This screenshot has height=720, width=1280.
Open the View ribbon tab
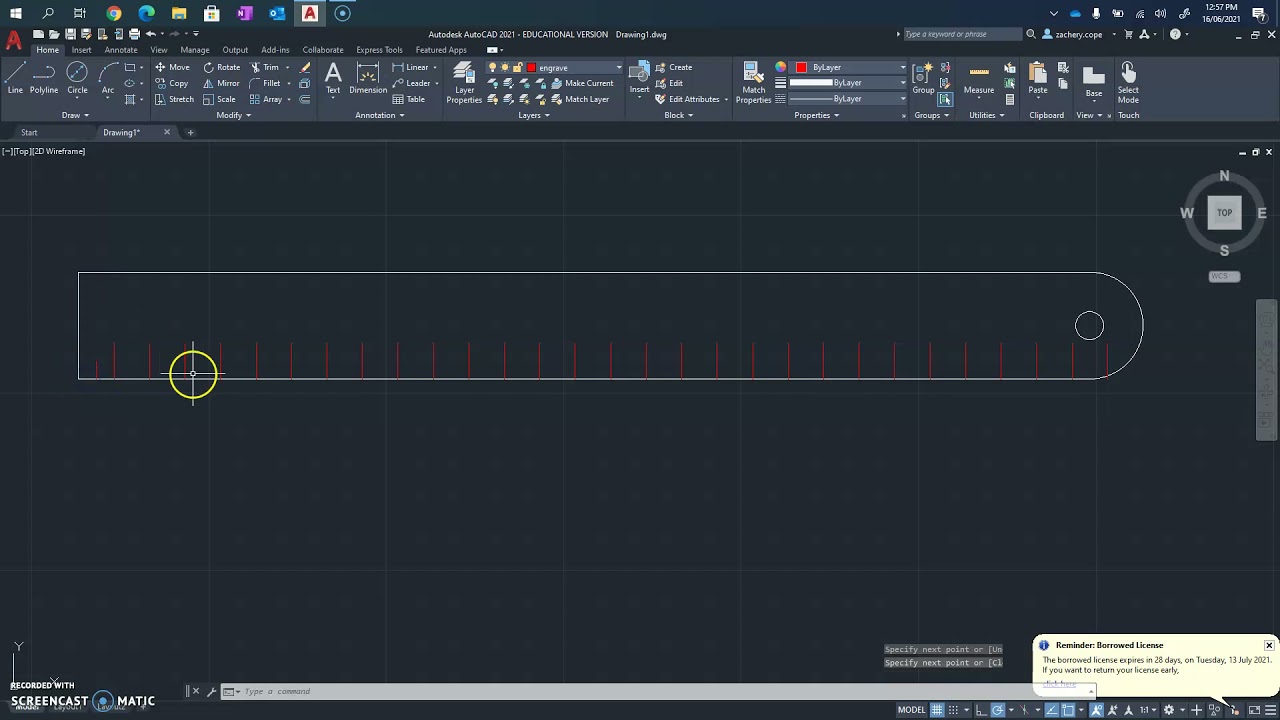pyautogui.click(x=159, y=50)
